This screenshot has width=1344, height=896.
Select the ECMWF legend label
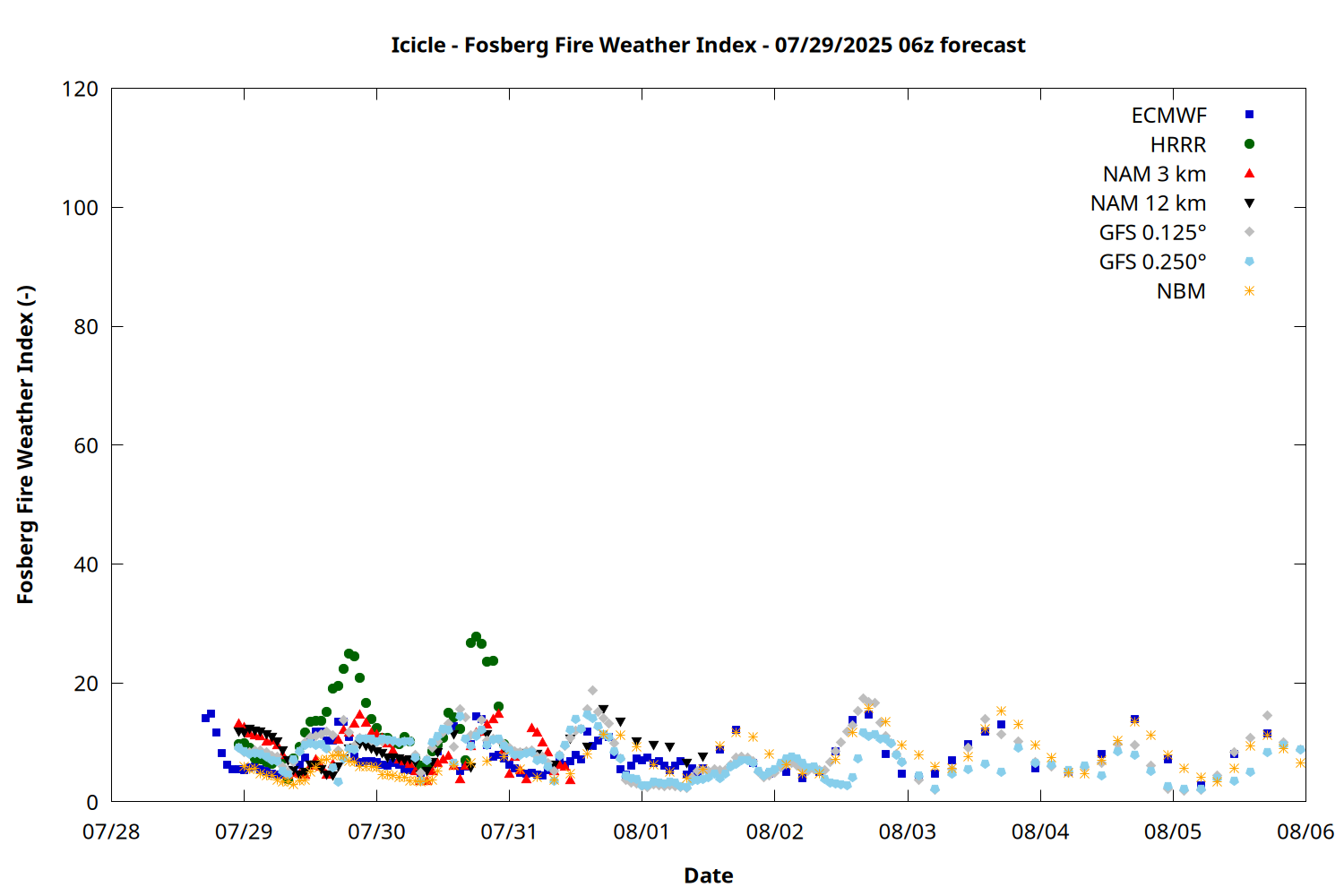[x=1168, y=116]
